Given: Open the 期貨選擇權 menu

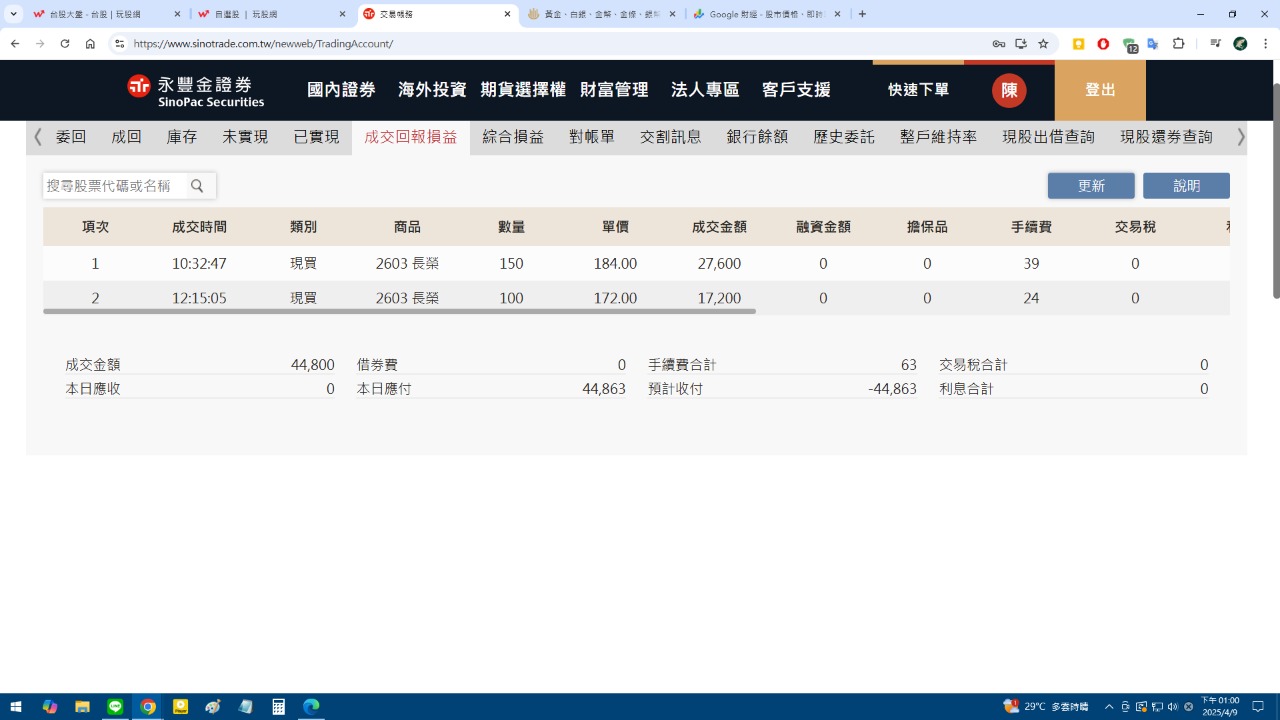Looking at the screenshot, I should (x=523, y=90).
